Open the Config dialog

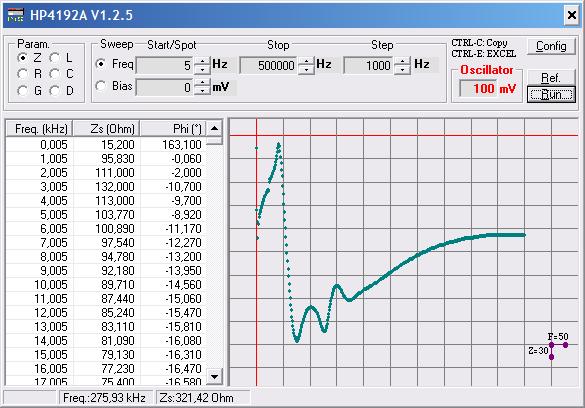551,46
